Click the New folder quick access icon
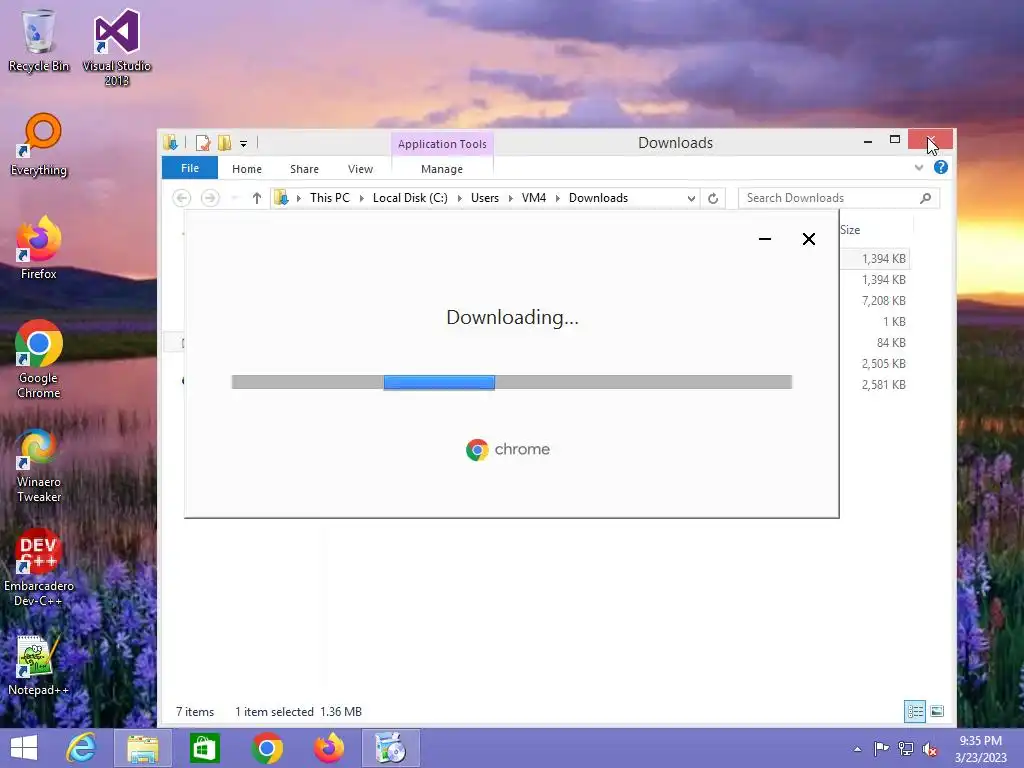The image size is (1024, 768). pos(225,142)
